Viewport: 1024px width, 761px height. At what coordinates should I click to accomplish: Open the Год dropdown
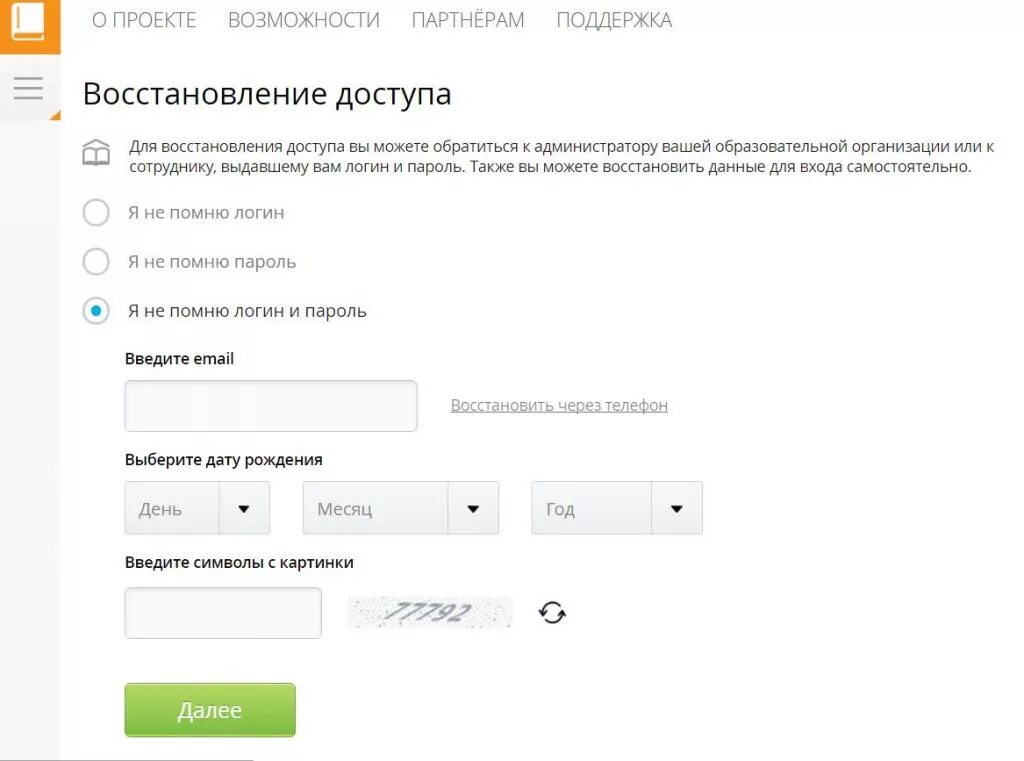[616, 508]
